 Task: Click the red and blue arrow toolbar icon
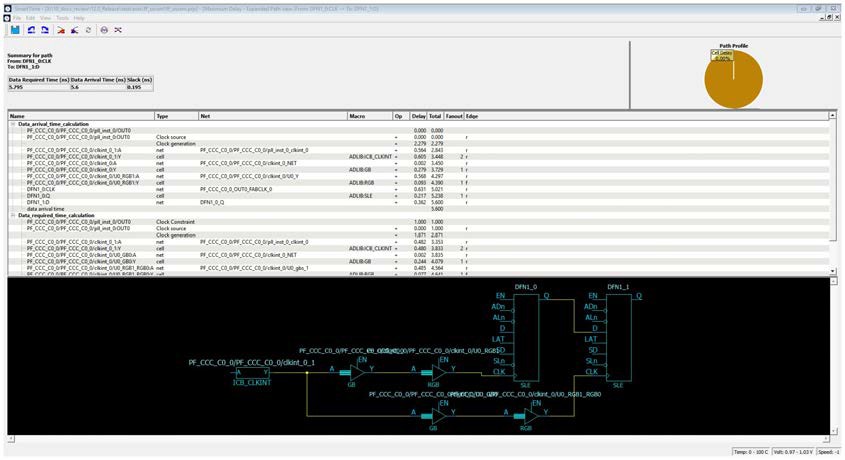(75, 30)
